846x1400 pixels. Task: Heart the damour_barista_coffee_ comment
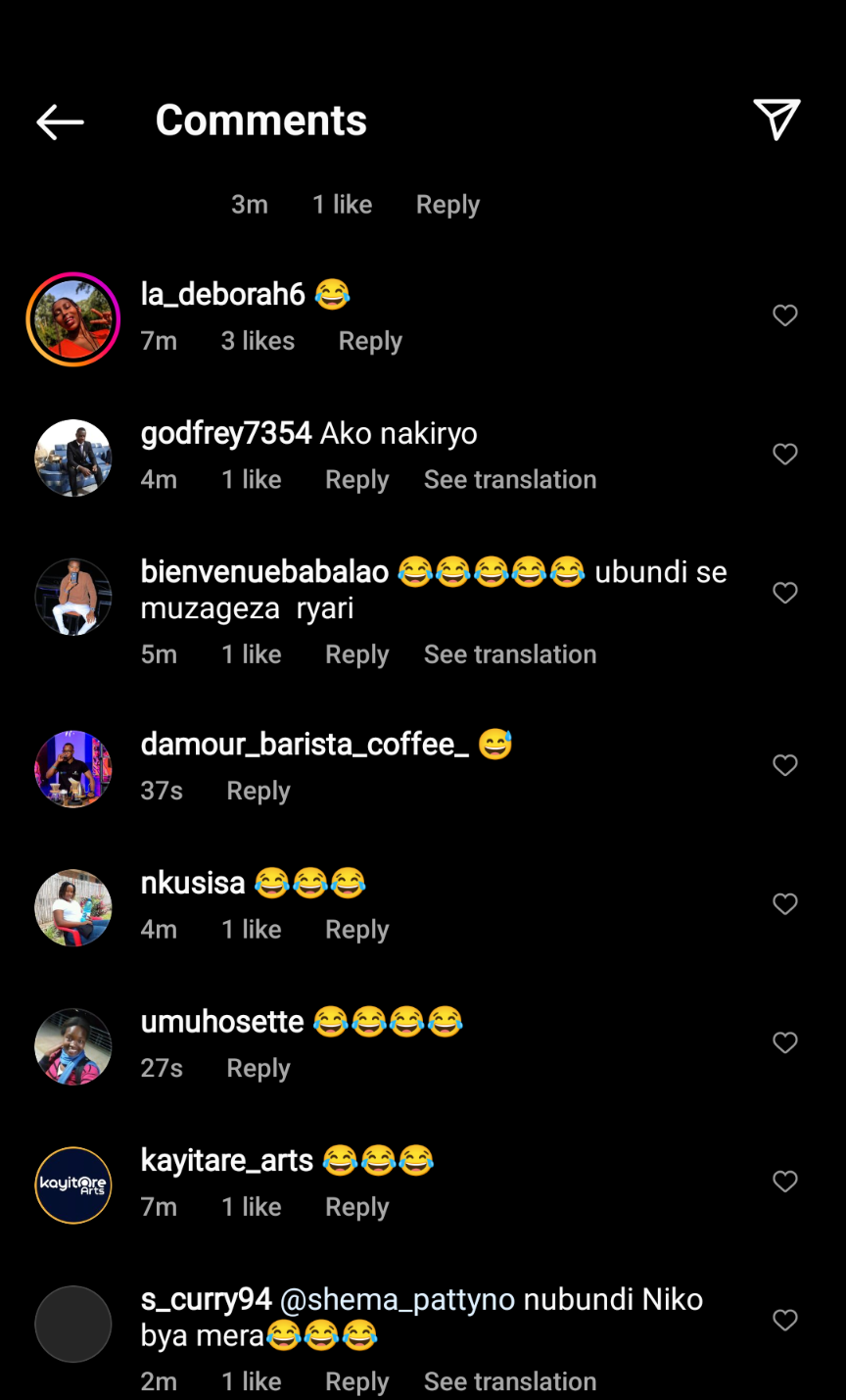pyautogui.click(x=785, y=765)
